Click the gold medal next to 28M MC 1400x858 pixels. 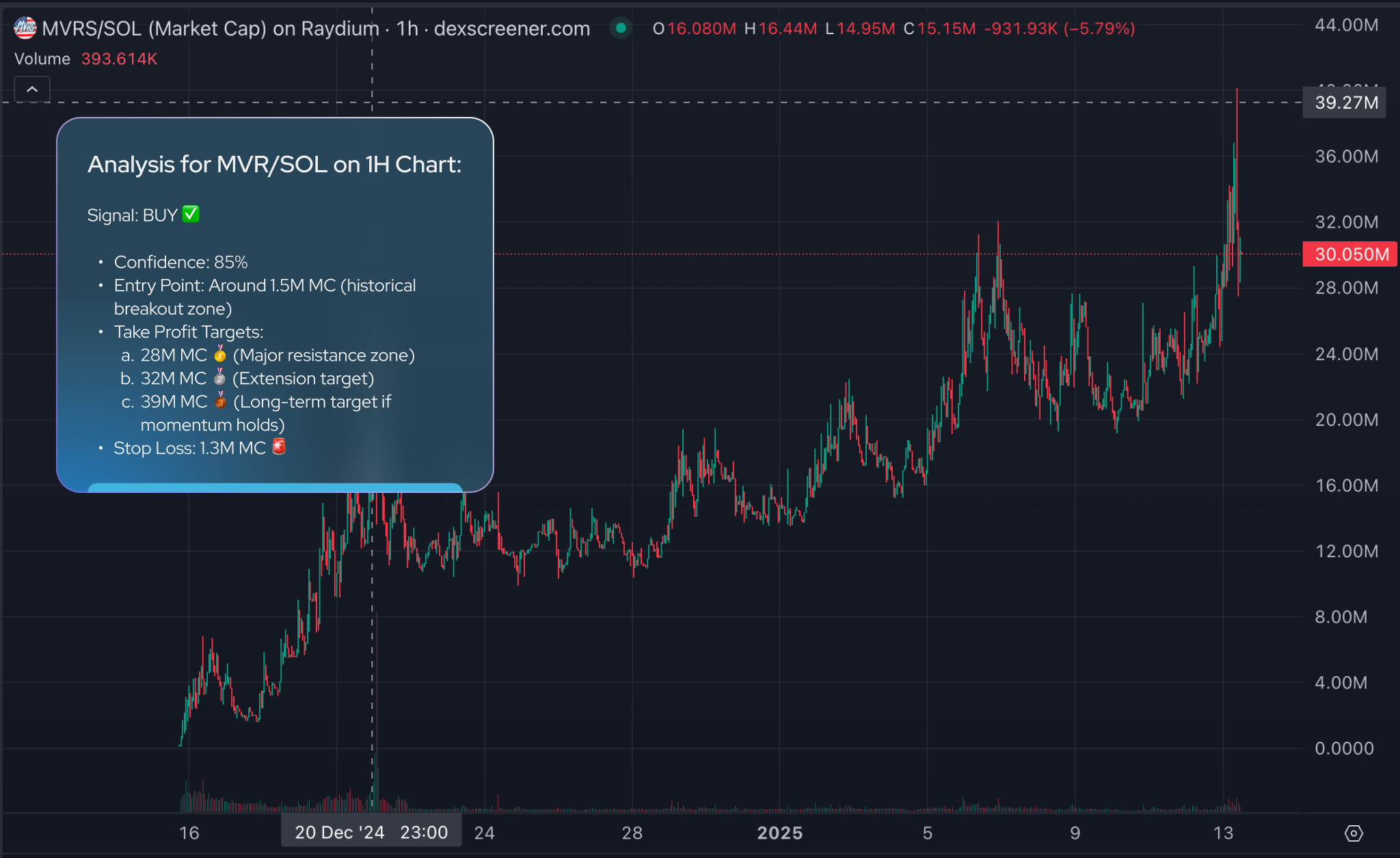[x=220, y=354]
